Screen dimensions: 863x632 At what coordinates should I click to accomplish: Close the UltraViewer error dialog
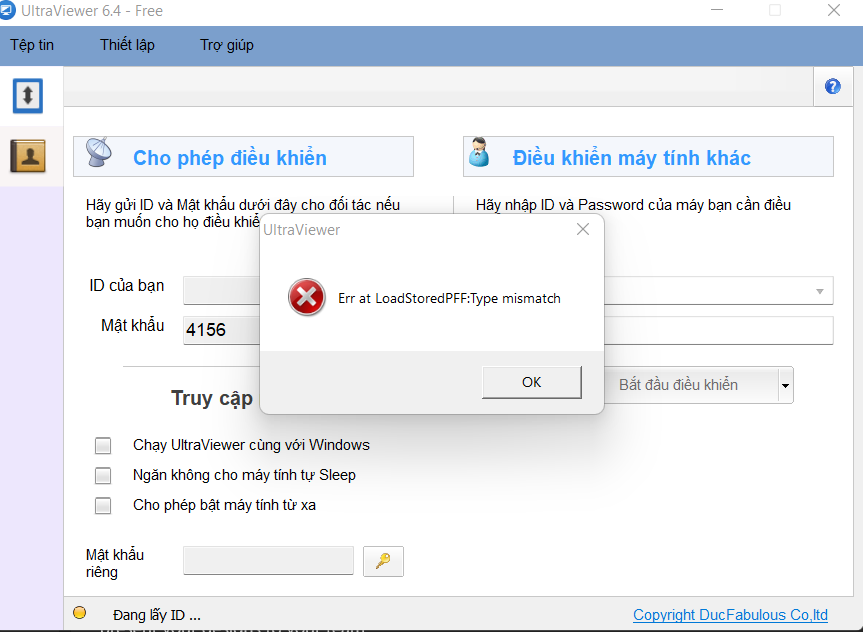point(583,229)
